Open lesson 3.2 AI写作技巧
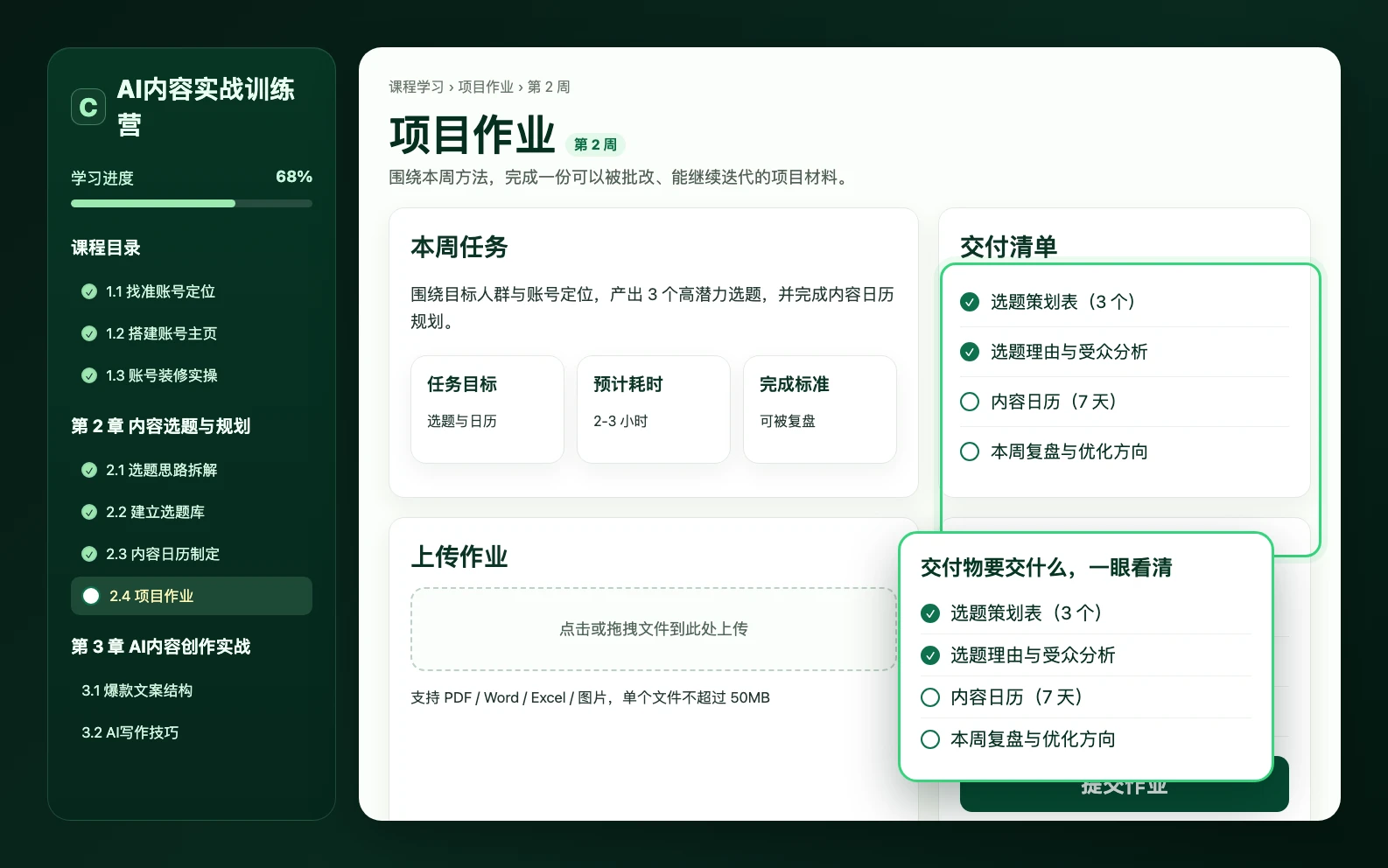This screenshot has width=1388, height=868. point(130,732)
